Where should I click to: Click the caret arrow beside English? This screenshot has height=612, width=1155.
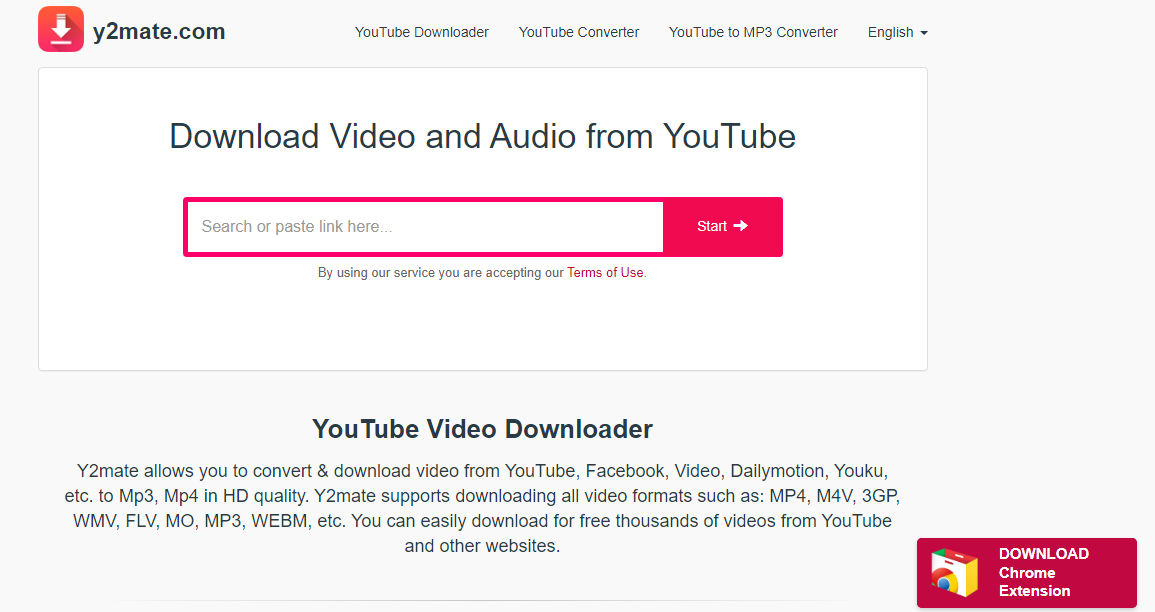pyautogui.click(x=924, y=33)
